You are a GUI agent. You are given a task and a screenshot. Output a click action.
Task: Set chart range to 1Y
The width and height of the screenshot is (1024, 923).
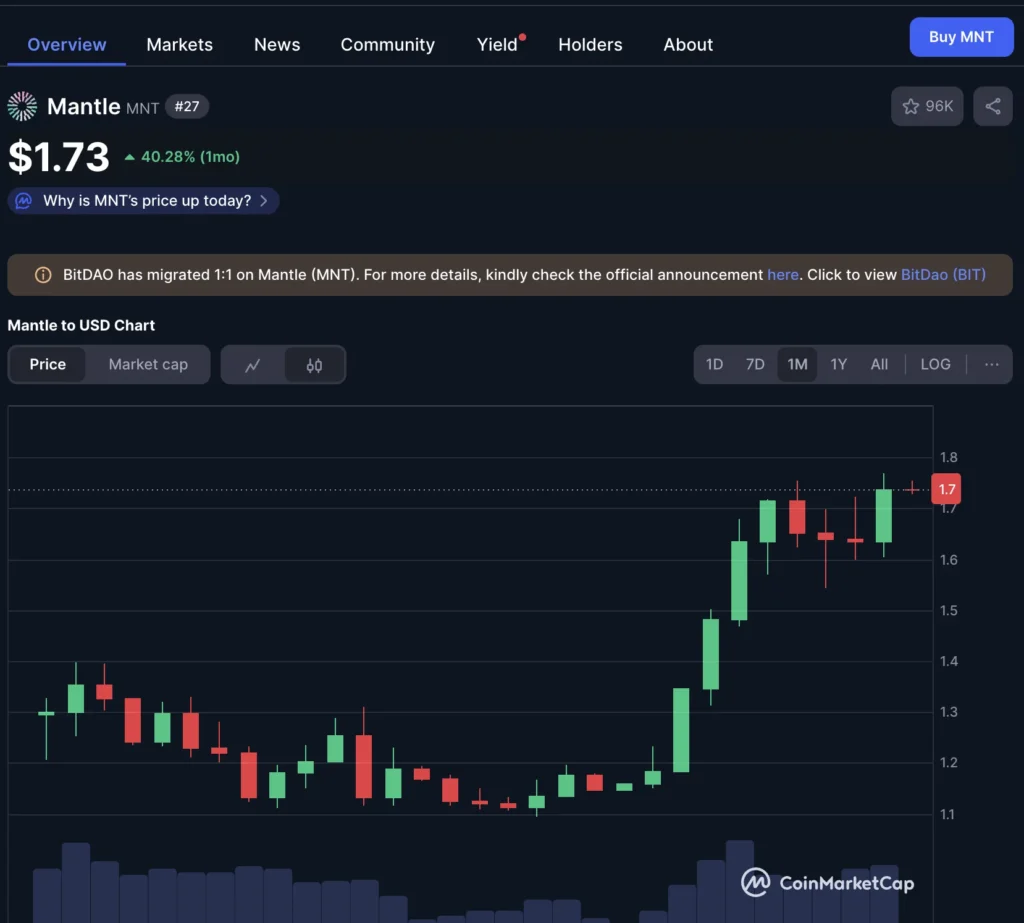tap(839, 364)
